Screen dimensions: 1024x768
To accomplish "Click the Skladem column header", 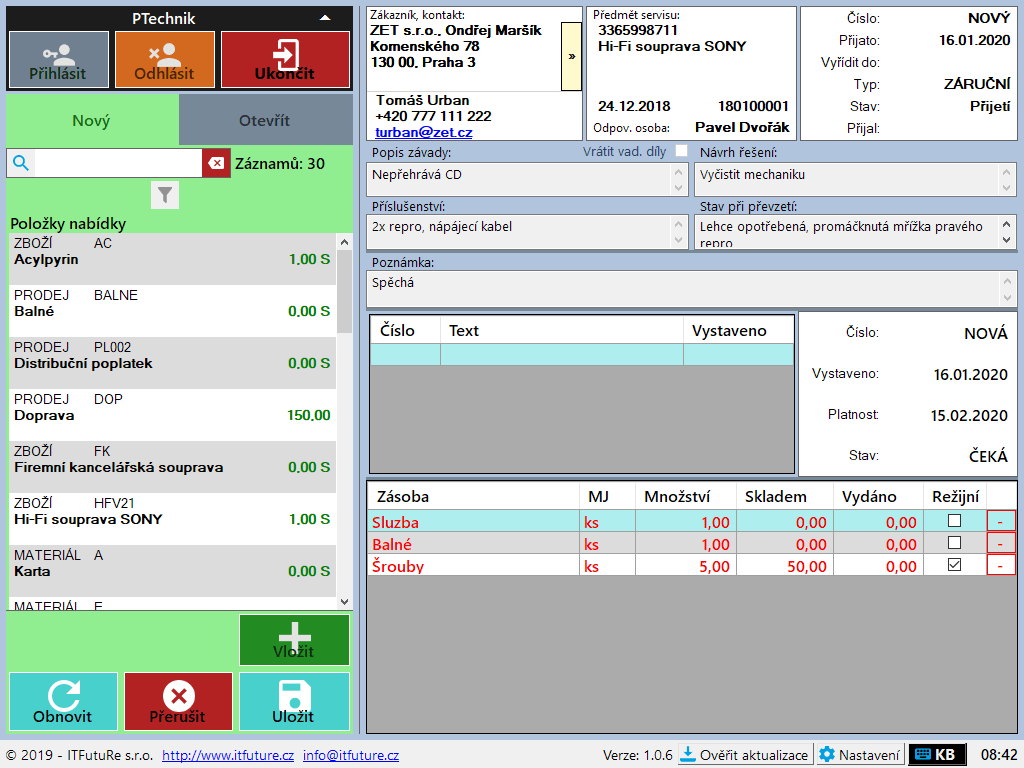I will (x=785, y=496).
